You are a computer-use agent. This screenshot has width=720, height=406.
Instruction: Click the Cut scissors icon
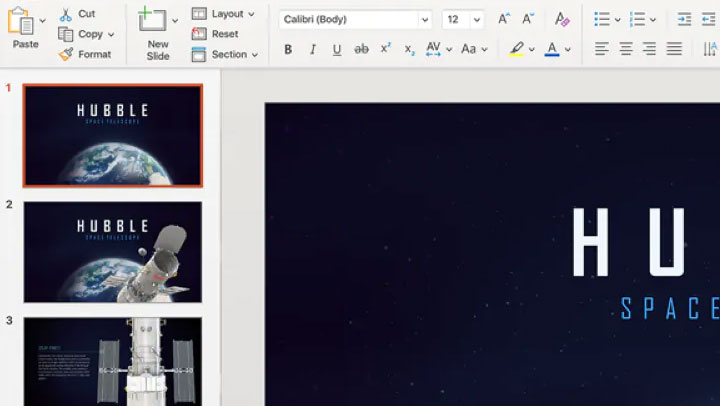point(66,14)
